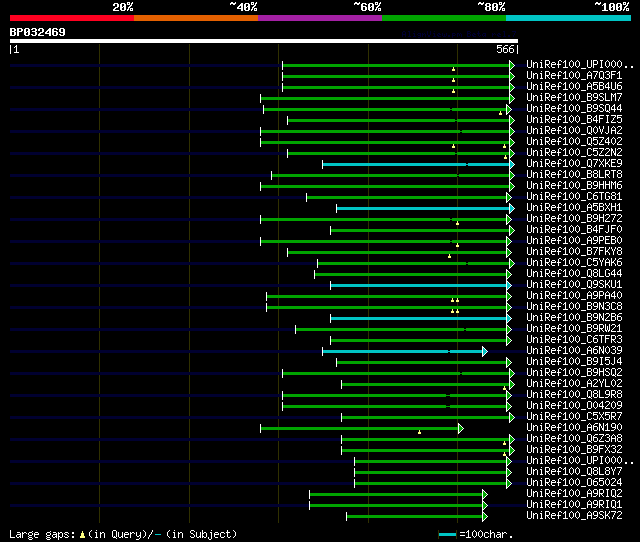
Task: Select the UniRef100_C5YAK6 label
Action: pyautogui.click(x=574, y=263)
